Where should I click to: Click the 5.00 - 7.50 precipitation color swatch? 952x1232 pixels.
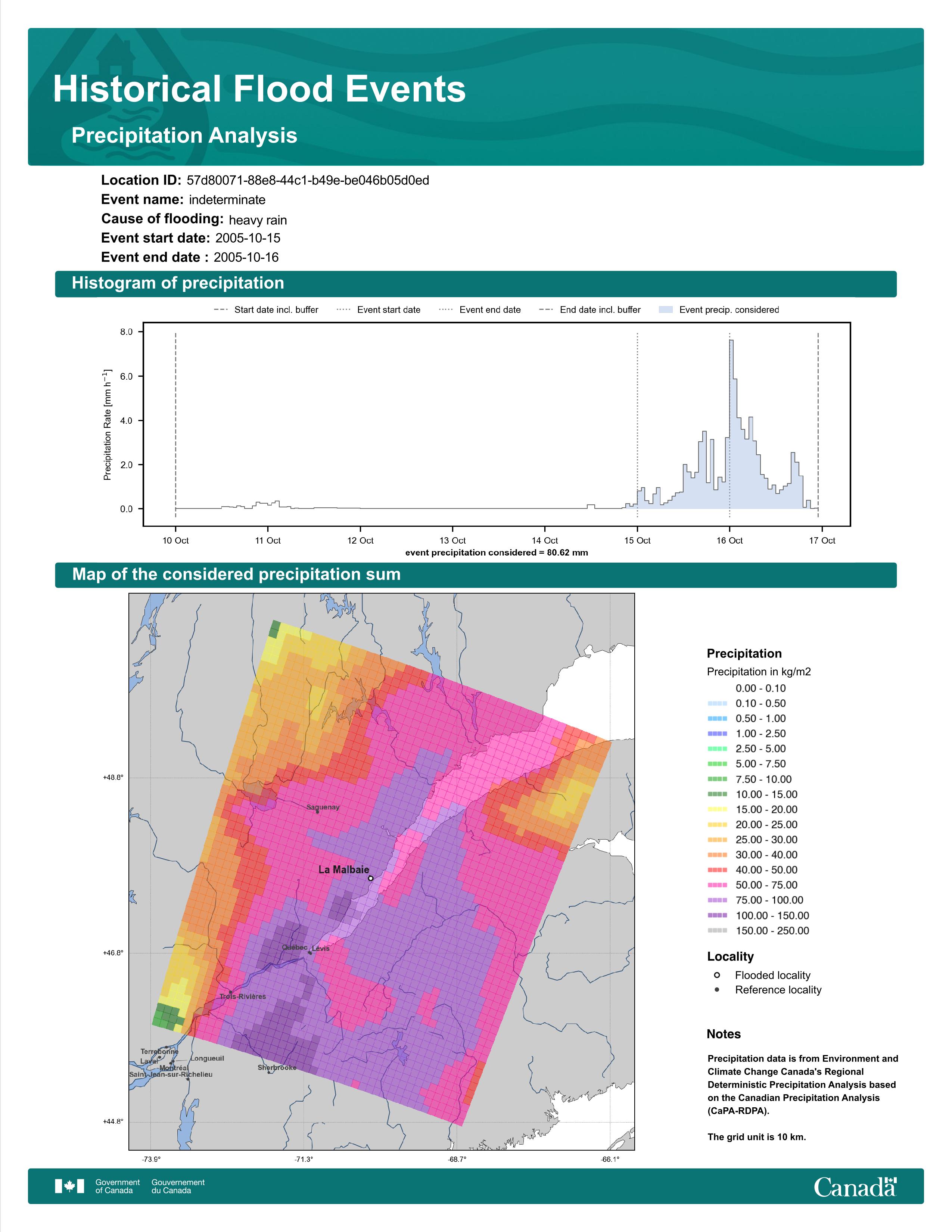(x=718, y=764)
